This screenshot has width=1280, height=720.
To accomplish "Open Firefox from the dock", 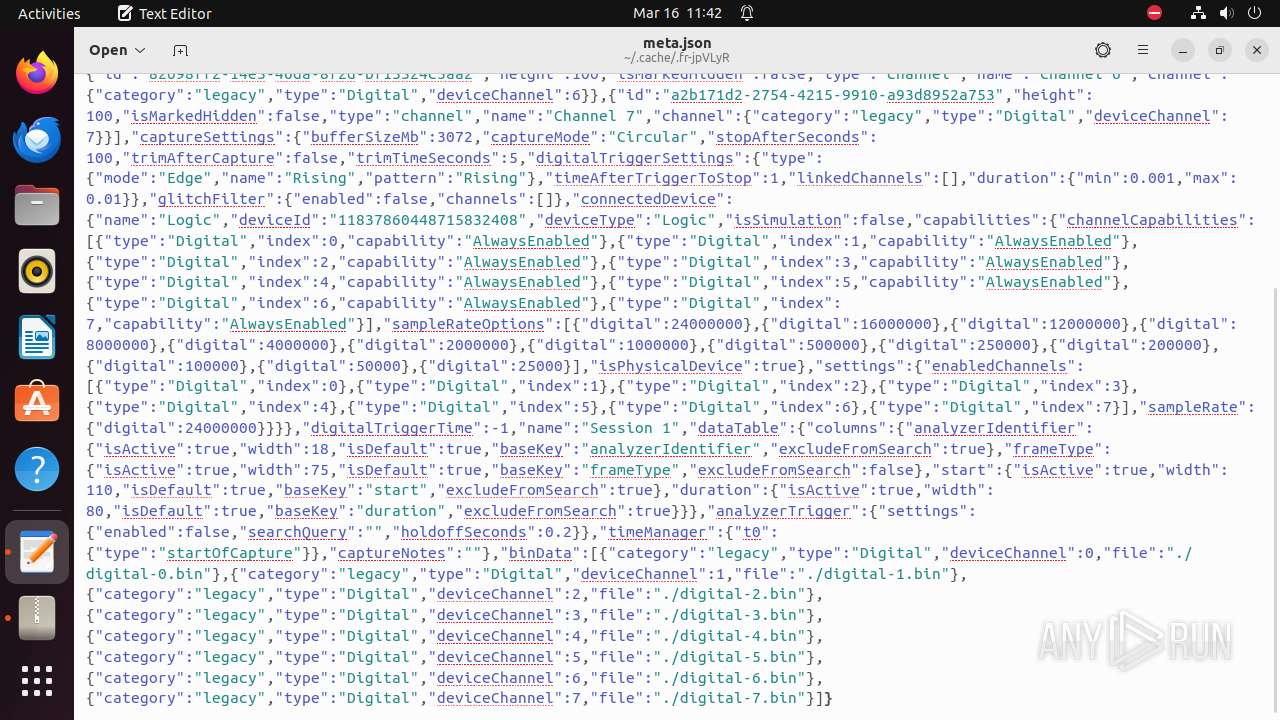I will (x=37, y=75).
